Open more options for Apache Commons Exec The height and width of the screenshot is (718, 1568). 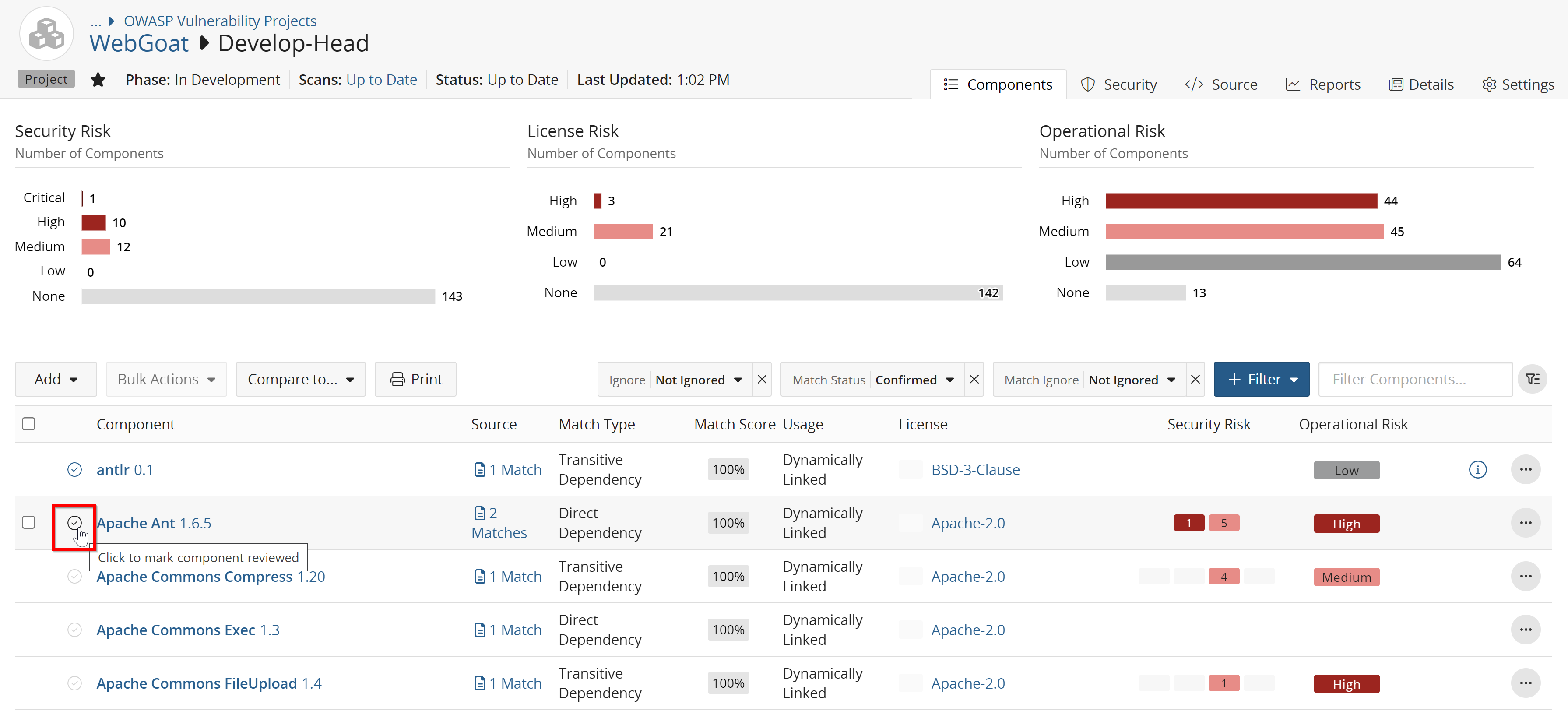(x=1526, y=630)
